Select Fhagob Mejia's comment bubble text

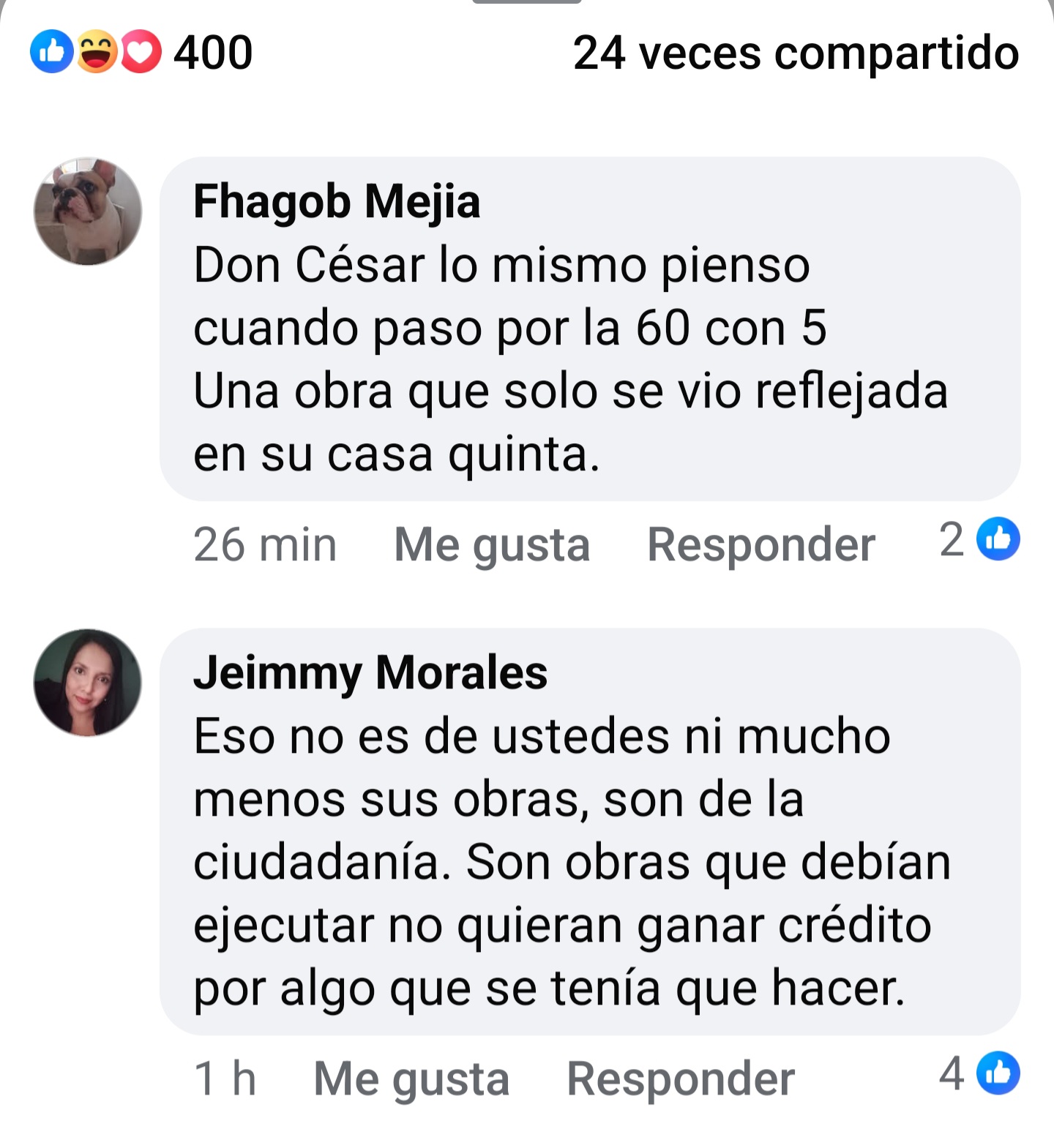pyautogui.click(x=571, y=359)
